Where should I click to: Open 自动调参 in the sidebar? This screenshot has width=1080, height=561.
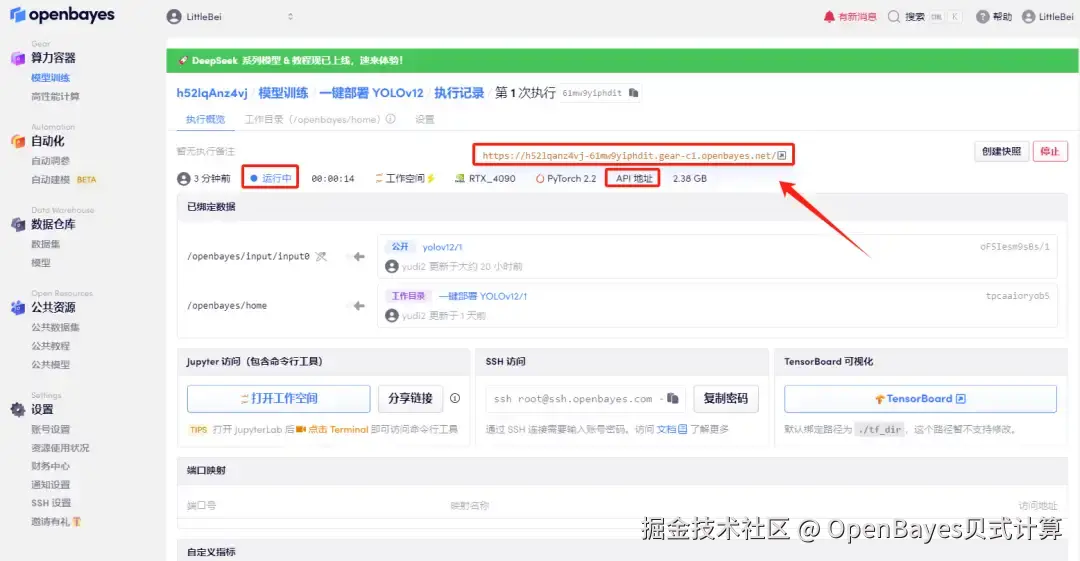tap(50, 161)
